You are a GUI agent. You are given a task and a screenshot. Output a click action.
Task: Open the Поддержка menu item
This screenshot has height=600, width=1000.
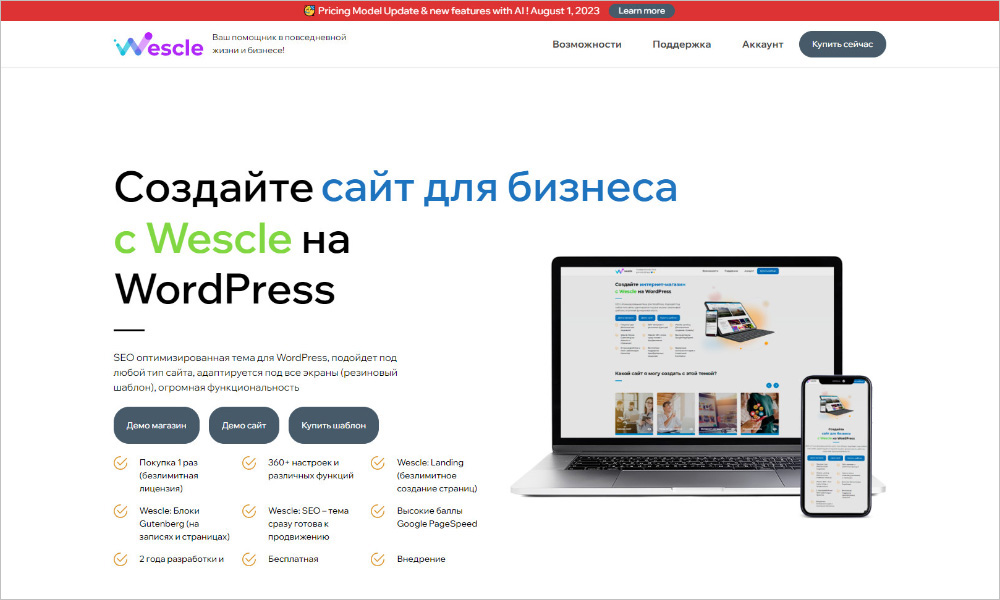point(682,45)
